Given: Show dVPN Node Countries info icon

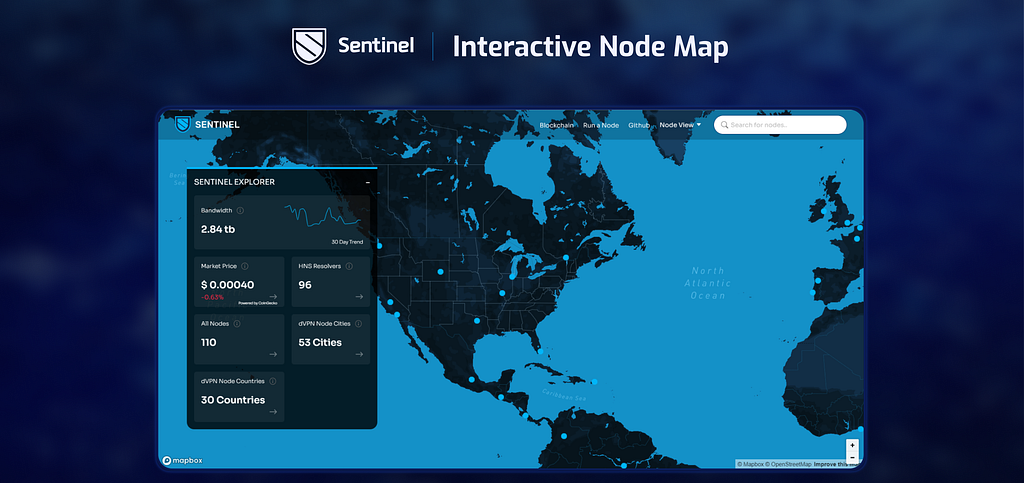Looking at the screenshot, I should point(272,381).
